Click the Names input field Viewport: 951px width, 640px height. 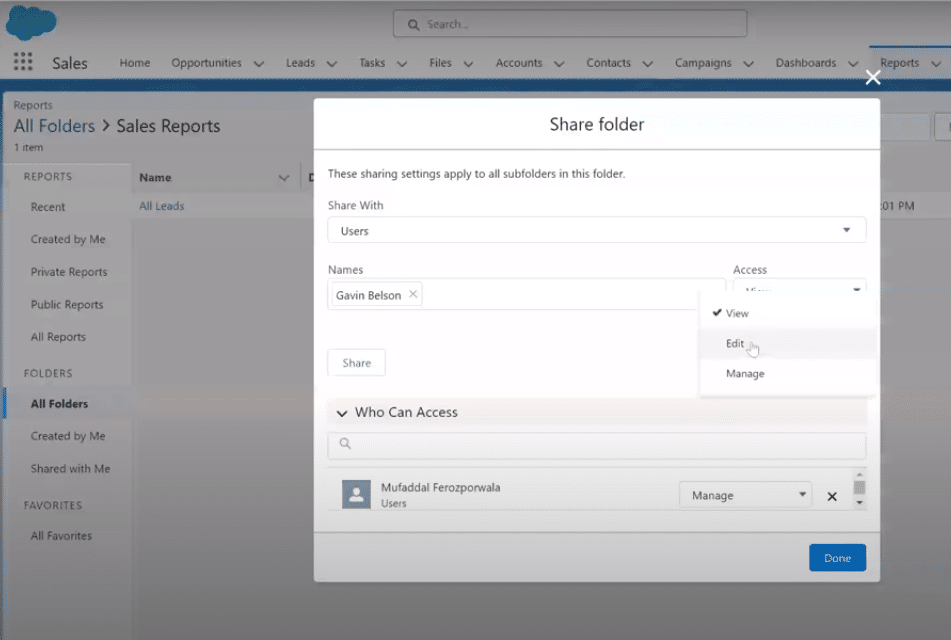[x=526, y=294]
